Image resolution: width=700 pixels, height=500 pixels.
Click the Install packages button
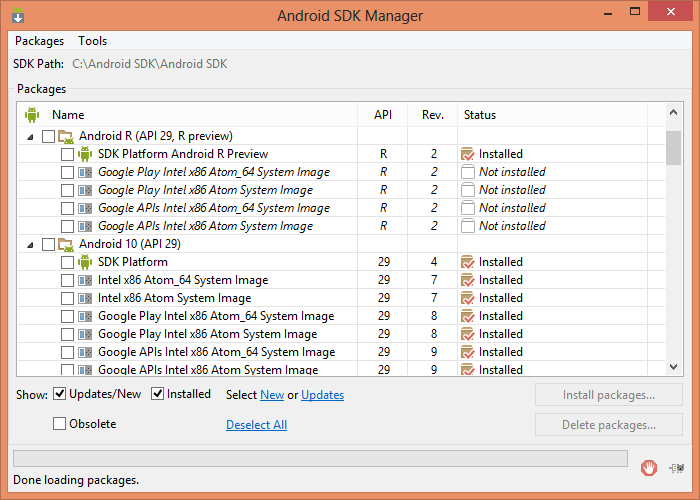(609, 395)
